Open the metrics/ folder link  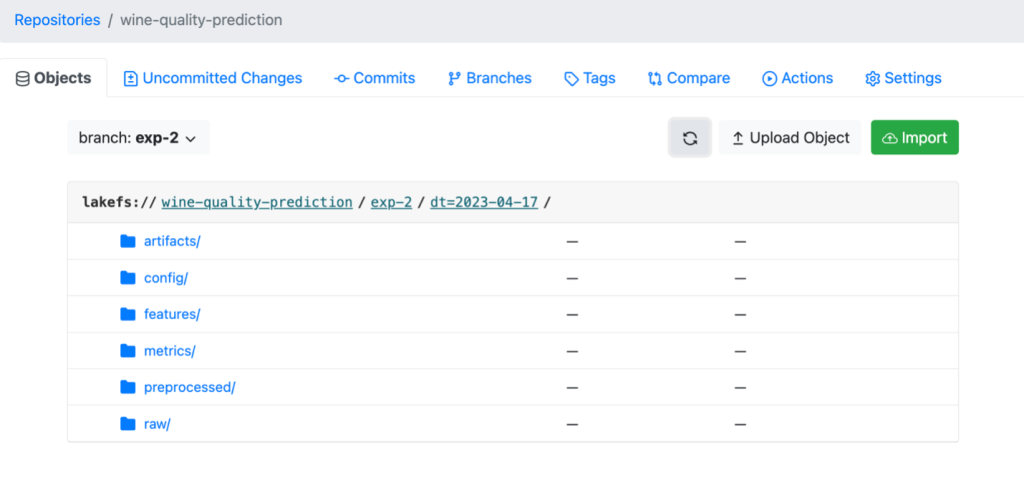[x=170, y=351]
